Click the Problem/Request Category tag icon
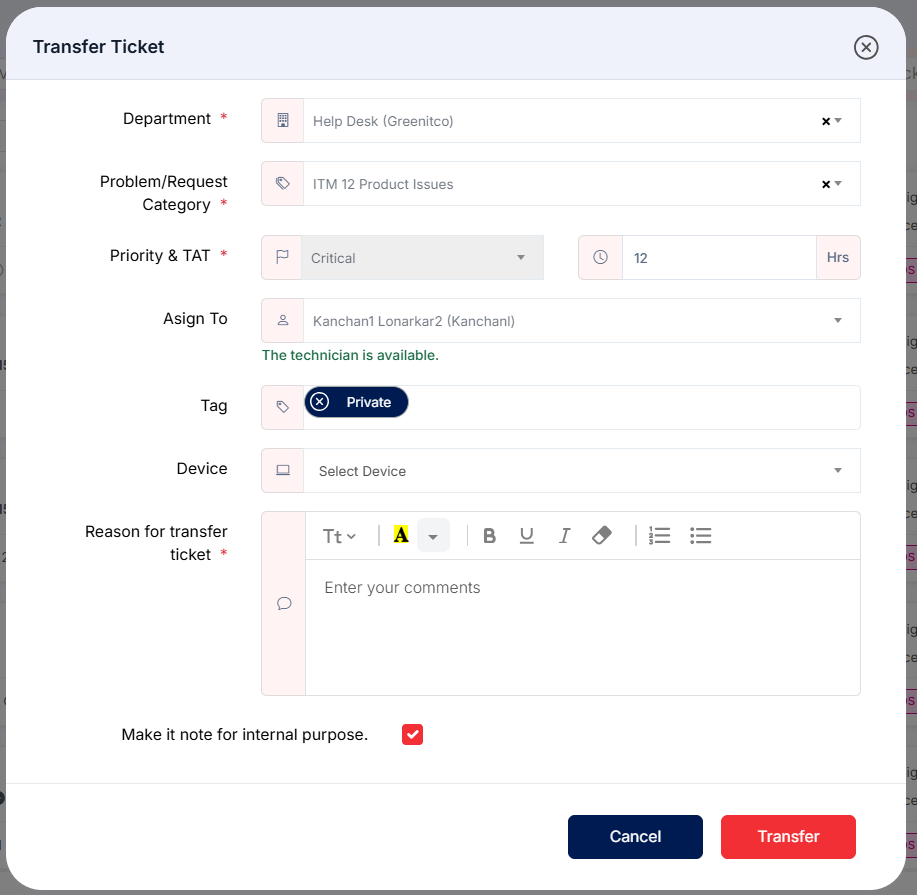 pos(282,184)
